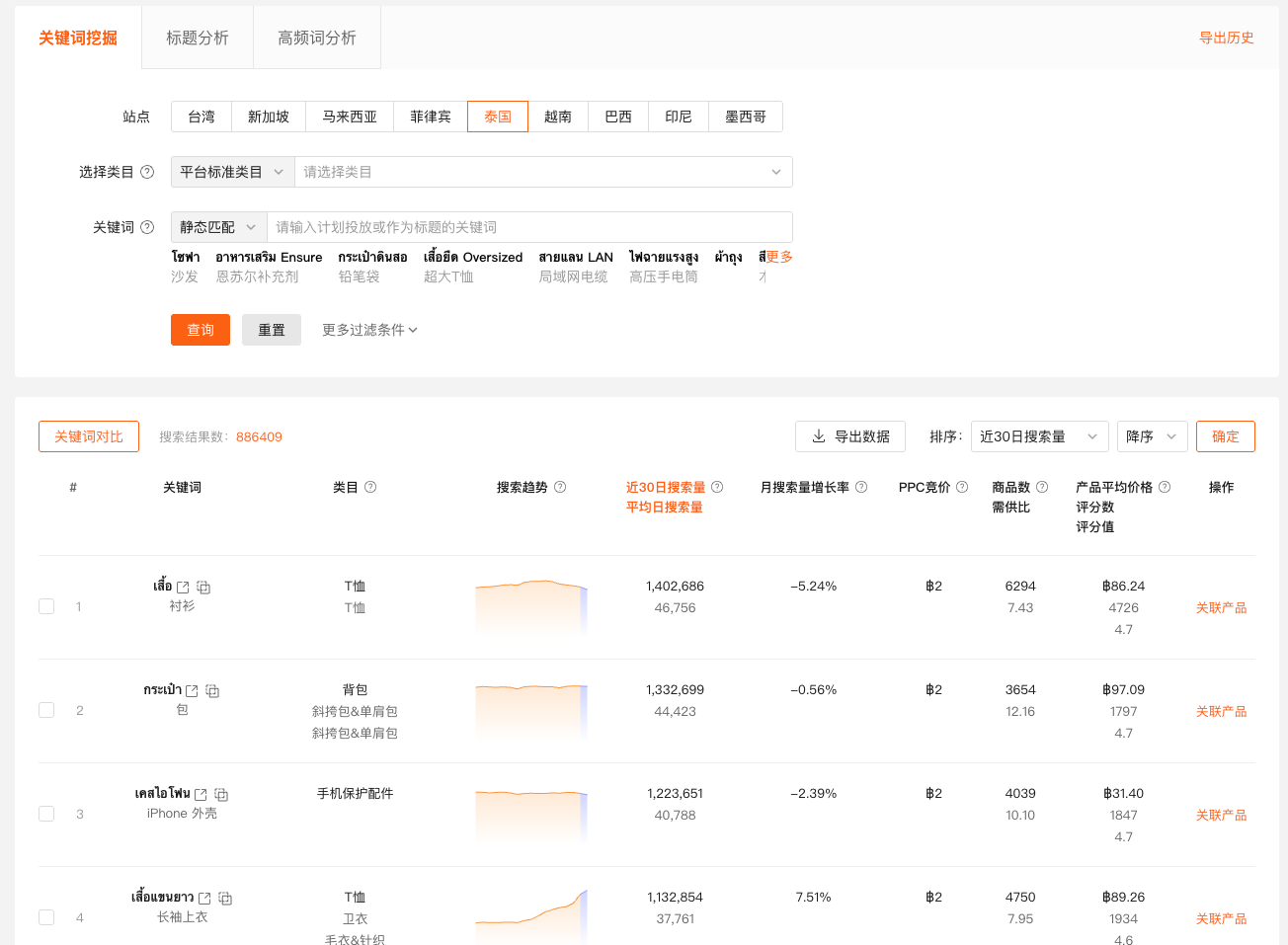Viewport: 1288px width, 945px height.
Task: Check the checkbox for row 1 เสื้อ
Action: (x=46, y=606)
